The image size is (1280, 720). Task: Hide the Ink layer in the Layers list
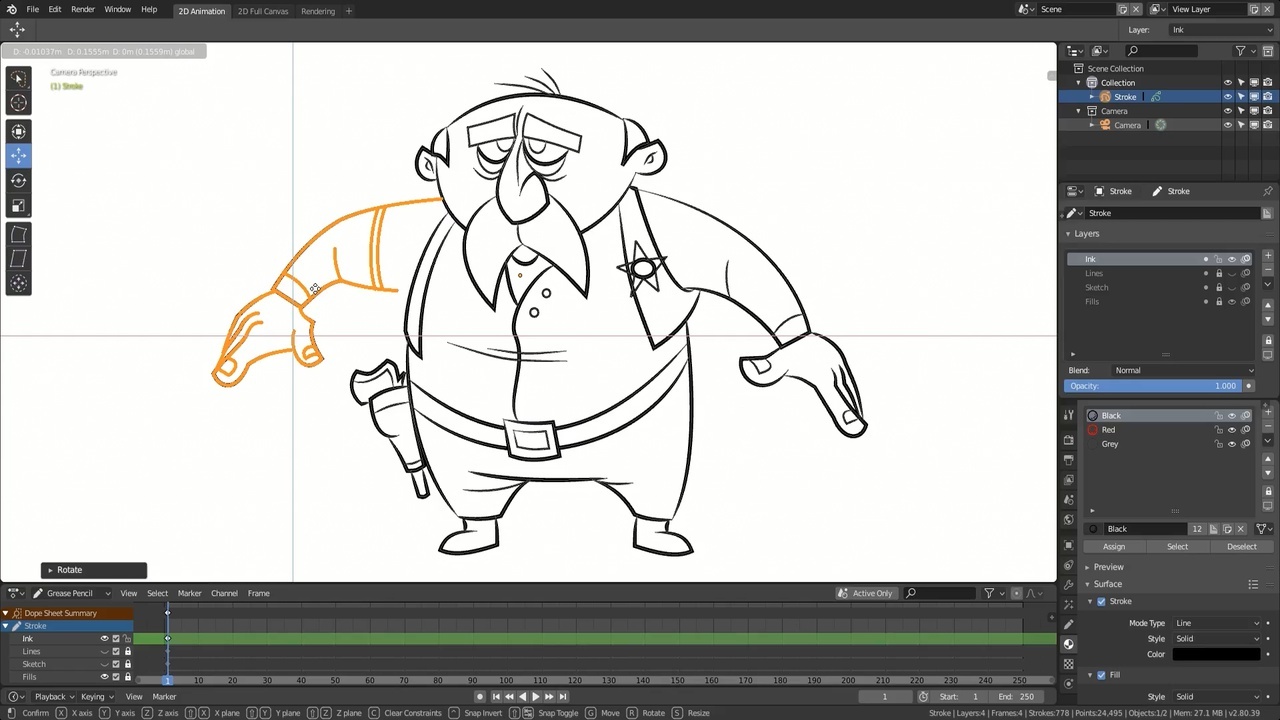pos(1232,259)
